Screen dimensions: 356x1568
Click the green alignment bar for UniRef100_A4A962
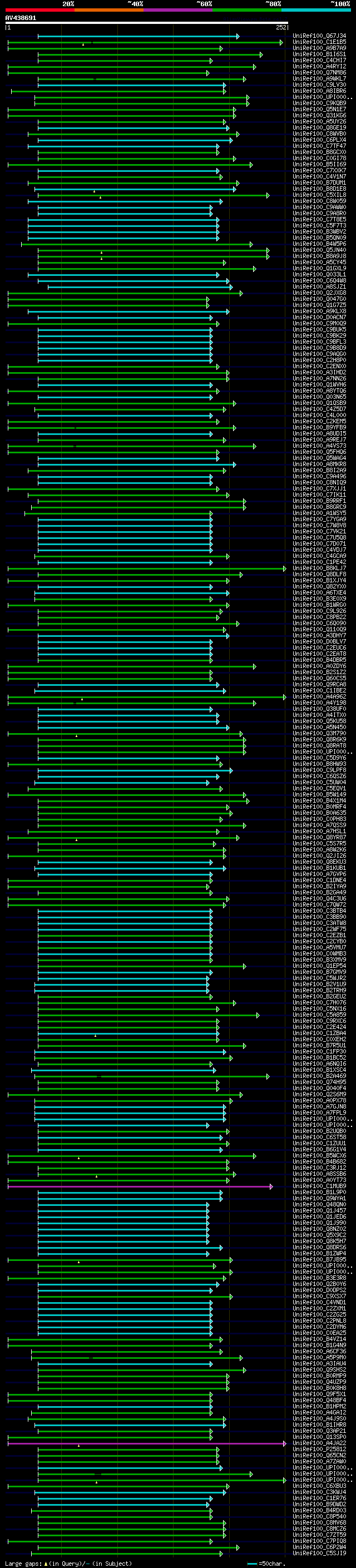coord(147,697)
